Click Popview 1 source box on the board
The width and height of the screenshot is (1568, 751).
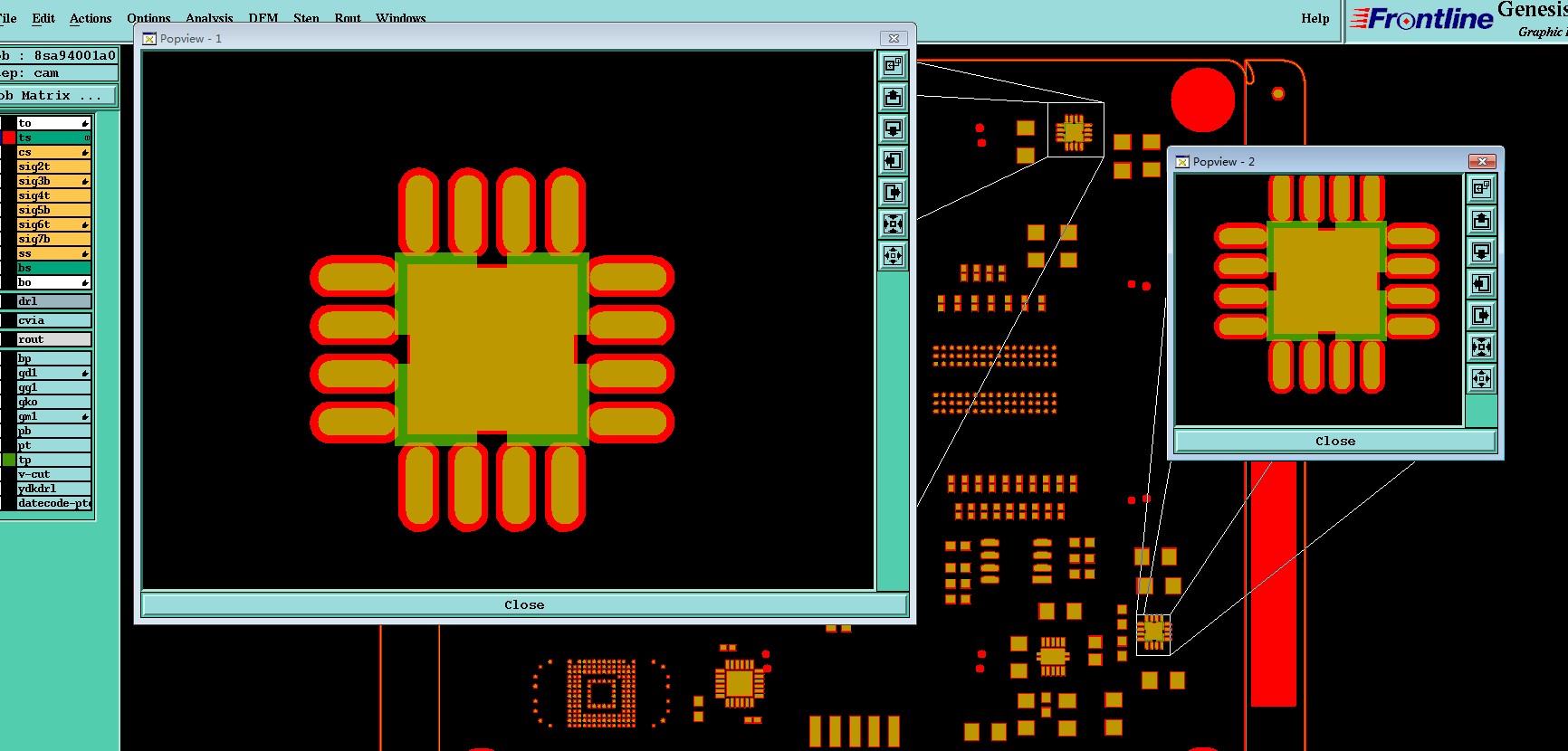click(1076, 129)
